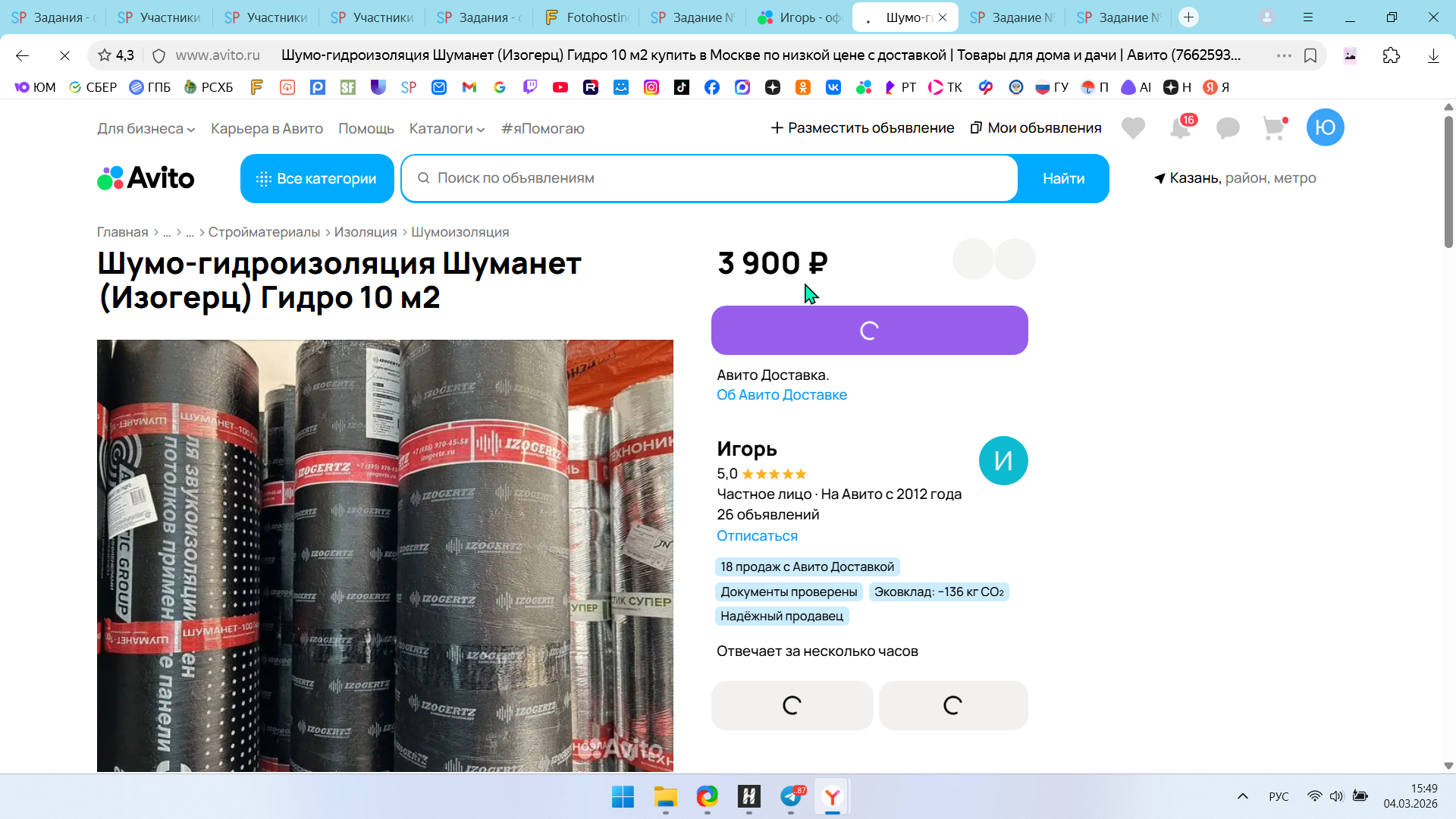The height and width of the screenshot is (819, 1456).
Task: Open the shopping cart icon
Action: 1274,128
